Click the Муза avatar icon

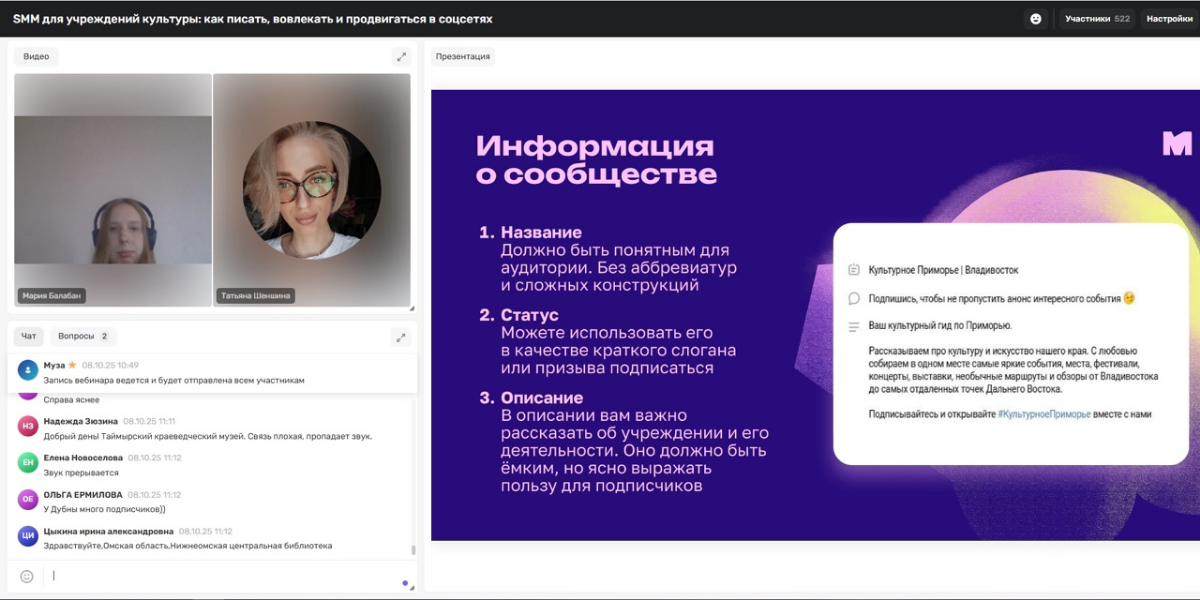pyautogui.click(x=28, y=371)
